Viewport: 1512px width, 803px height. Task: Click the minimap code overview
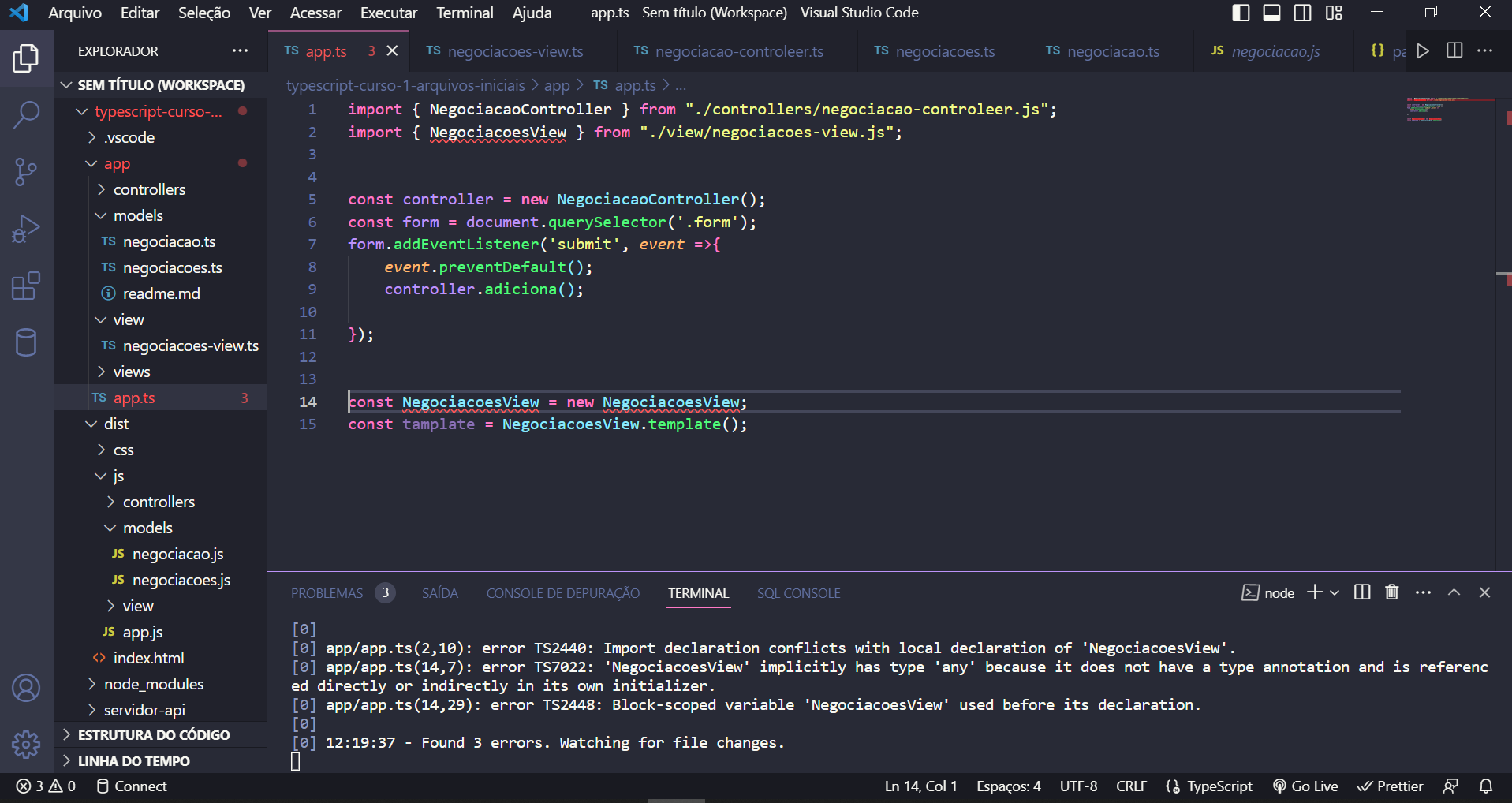1449,110
